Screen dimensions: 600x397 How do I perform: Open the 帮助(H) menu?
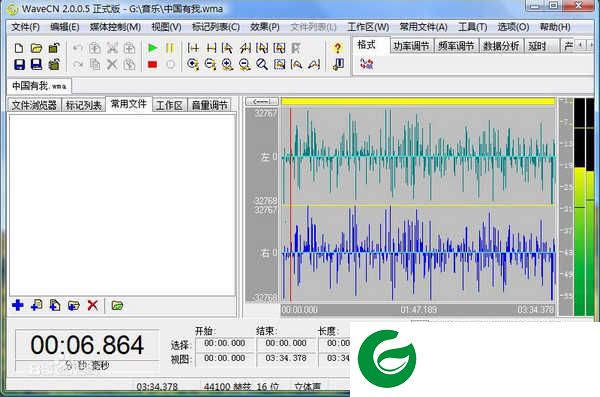point(555,27)
